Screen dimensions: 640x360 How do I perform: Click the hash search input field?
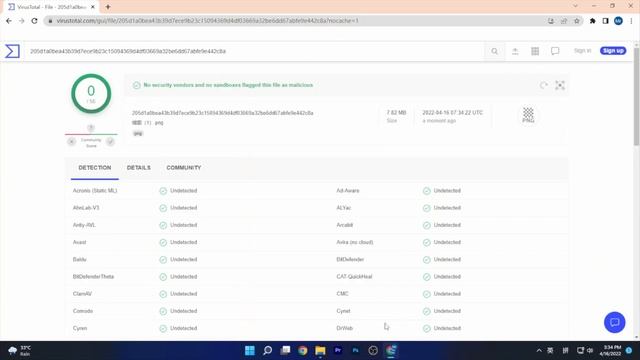point(255,51)
